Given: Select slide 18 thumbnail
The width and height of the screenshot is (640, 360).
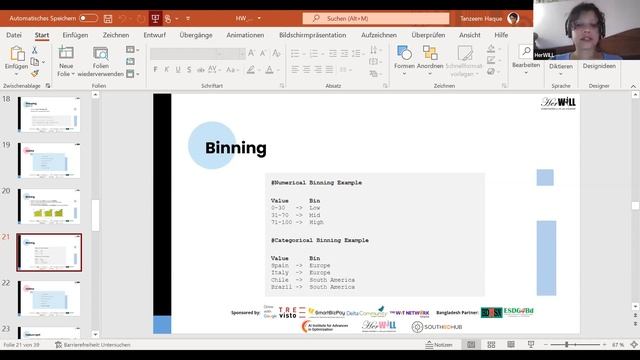Looking at the screenshot, I should point(49,114).
